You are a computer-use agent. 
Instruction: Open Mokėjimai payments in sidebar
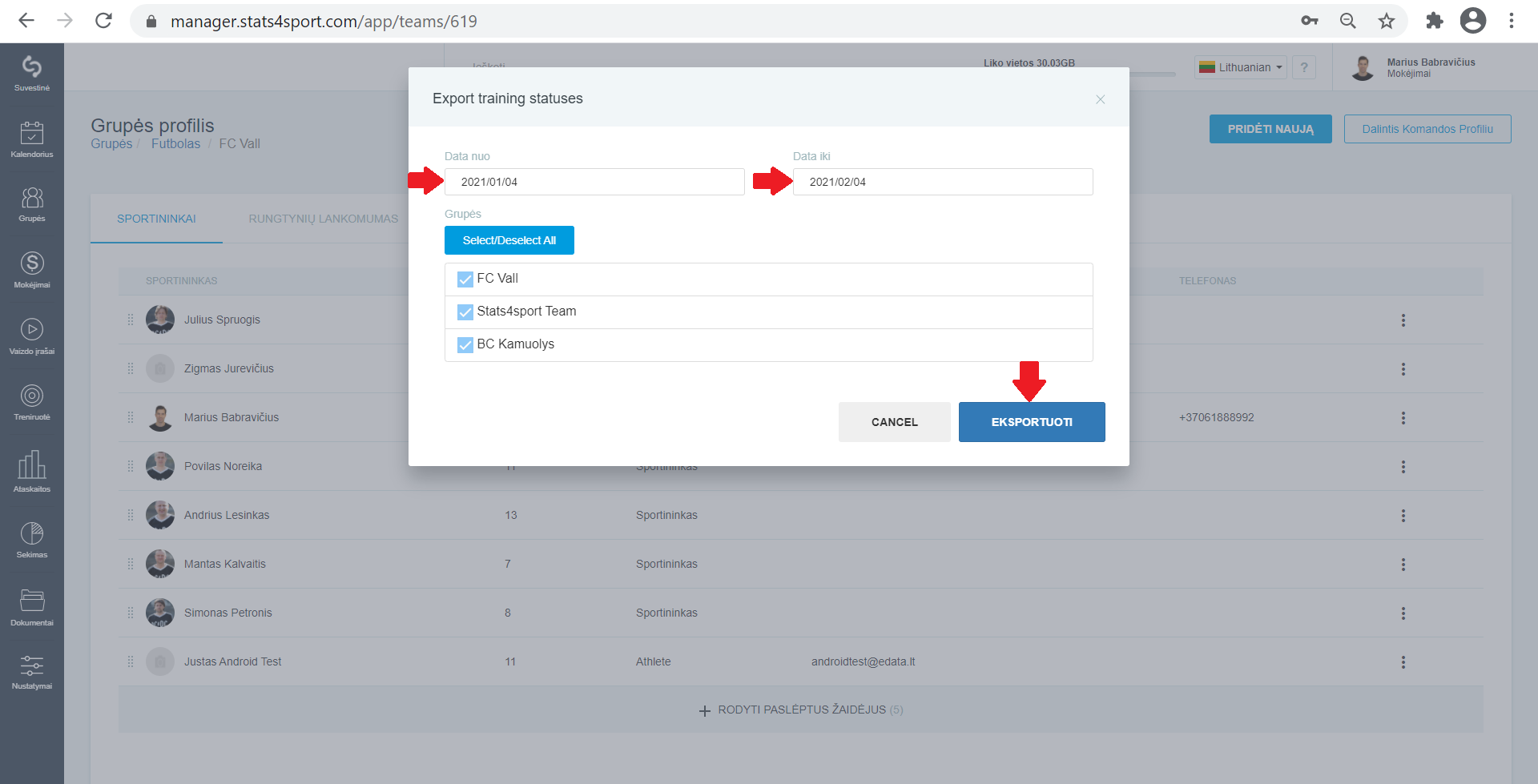32,270
